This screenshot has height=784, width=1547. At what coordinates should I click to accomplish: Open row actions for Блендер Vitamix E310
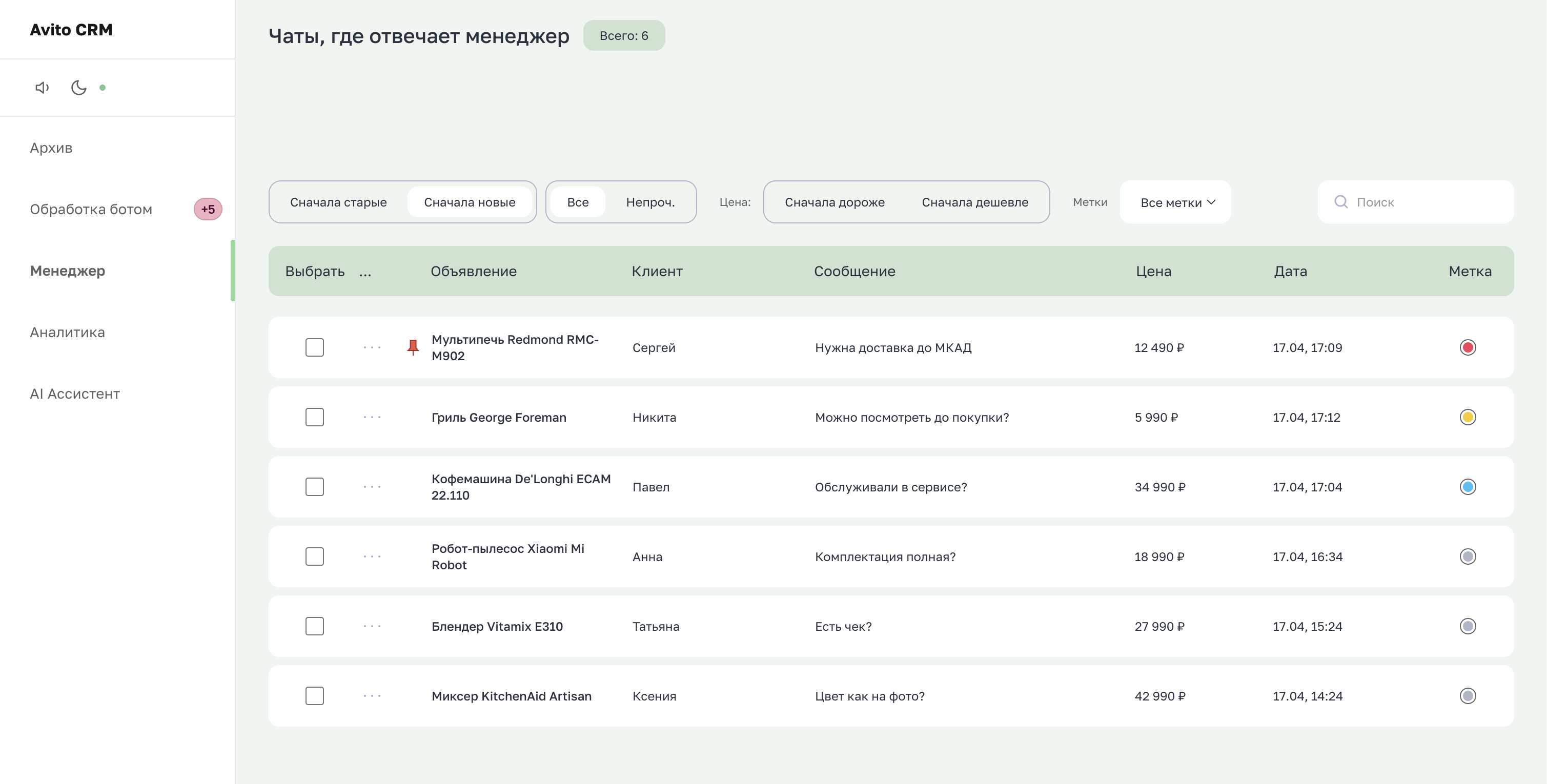click(x=372, y=626)
